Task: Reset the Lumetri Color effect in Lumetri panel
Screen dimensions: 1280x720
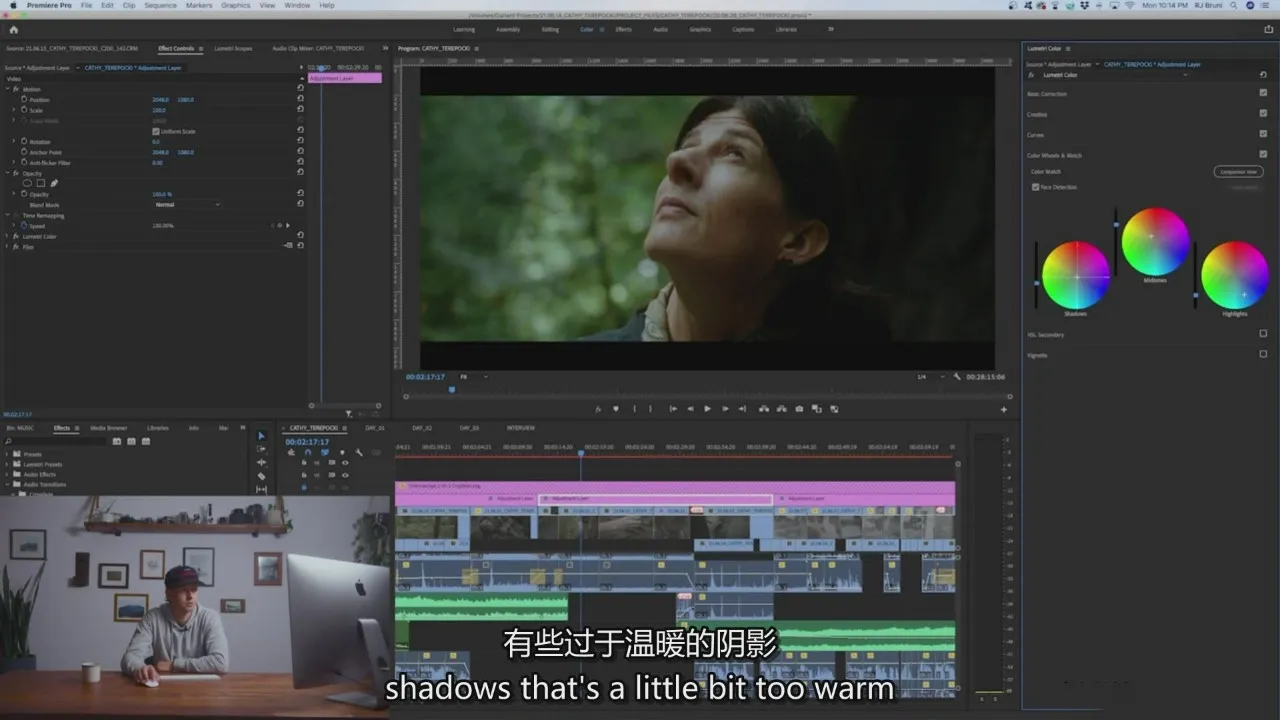Action: [1263, 75]
